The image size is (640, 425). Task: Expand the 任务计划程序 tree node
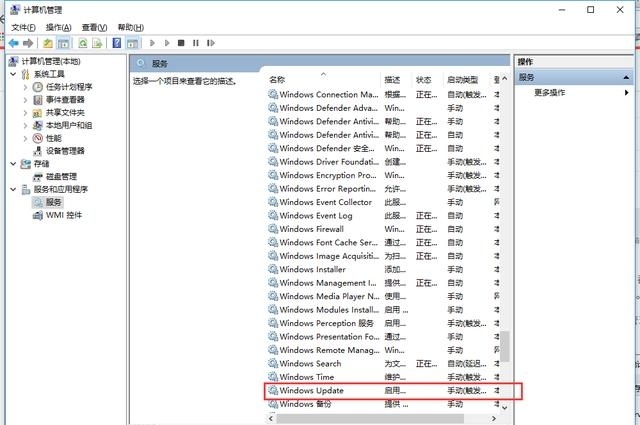(25, 87)
